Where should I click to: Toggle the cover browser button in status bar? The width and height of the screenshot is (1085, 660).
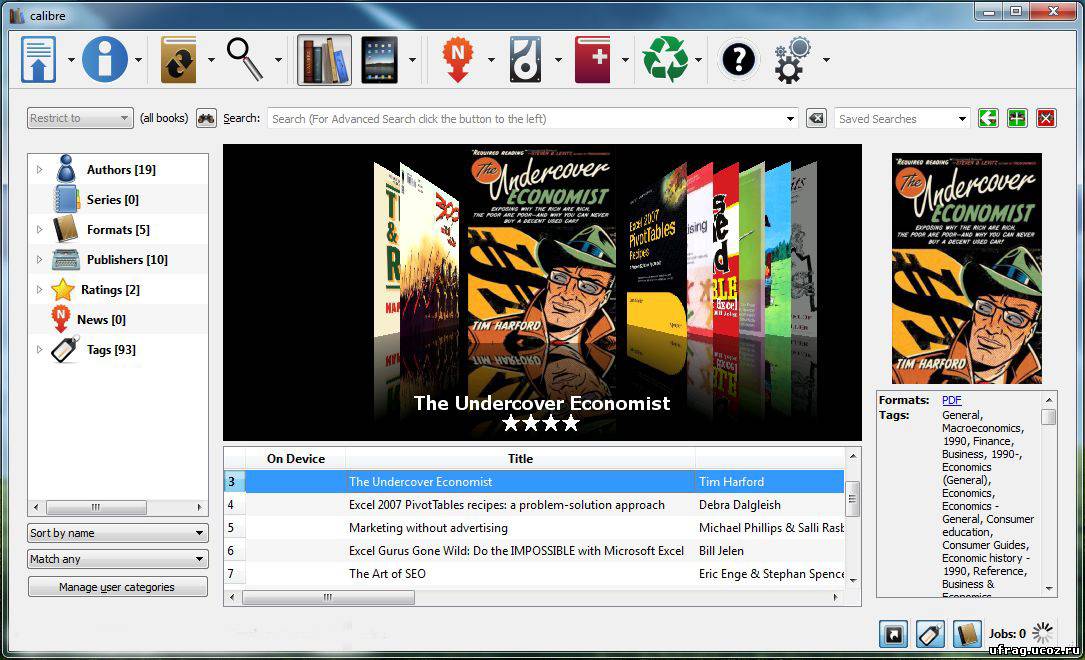point(892,634)
